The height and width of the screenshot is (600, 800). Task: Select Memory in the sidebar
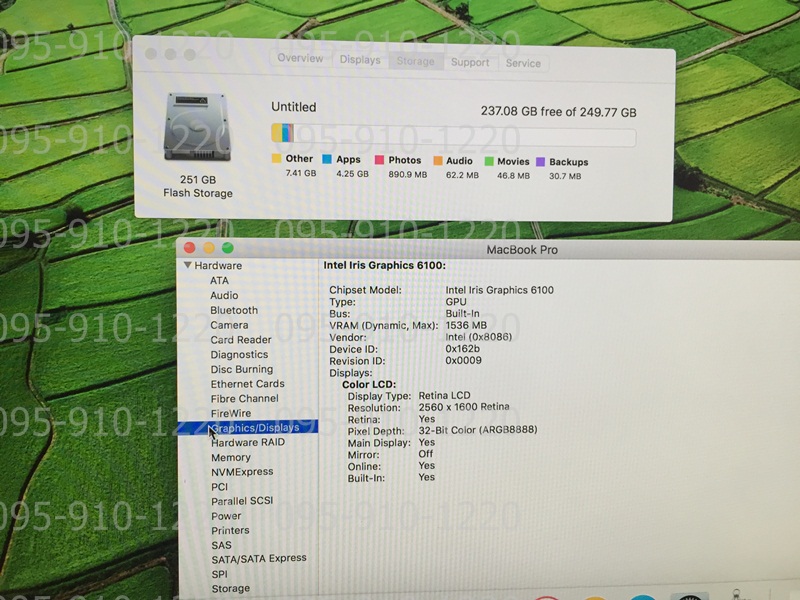coord(231,457)
